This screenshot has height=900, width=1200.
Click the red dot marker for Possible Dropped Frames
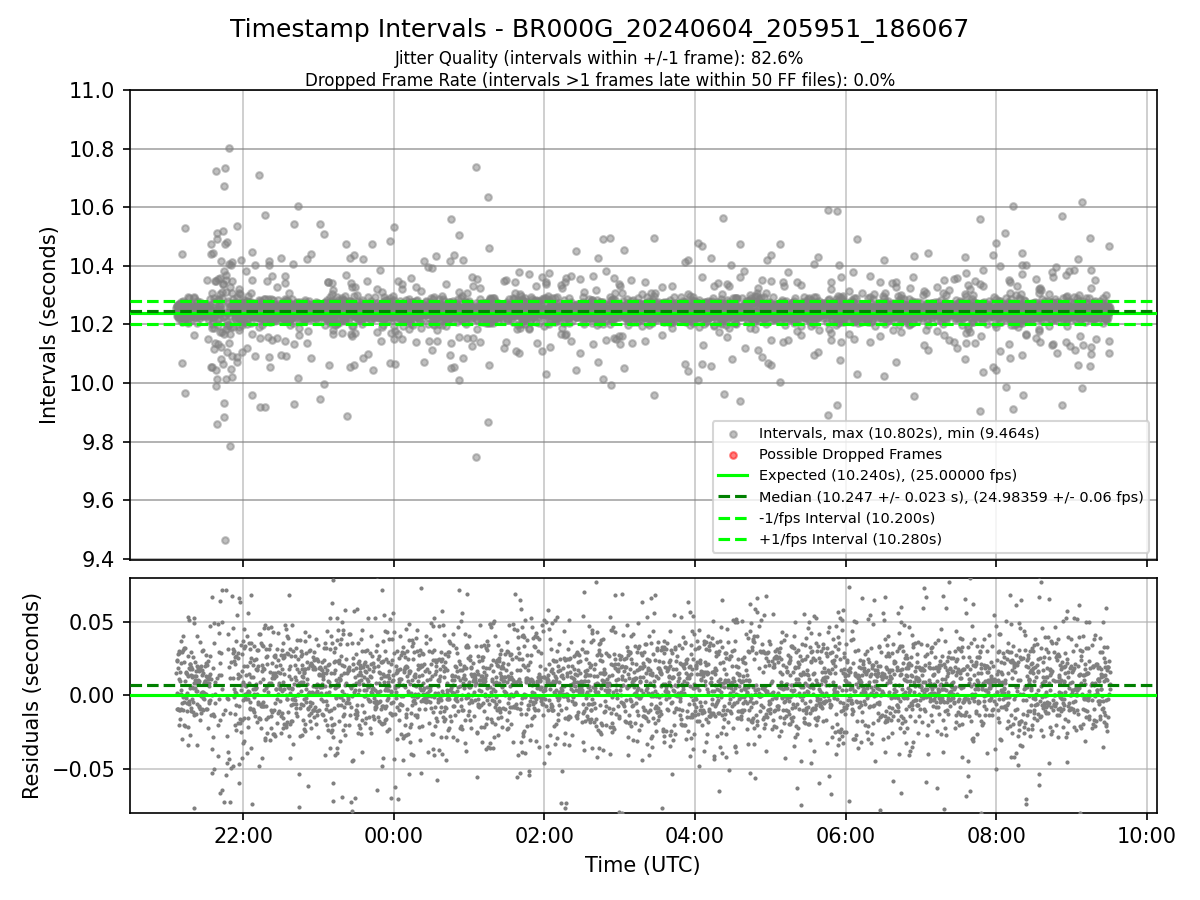click(735, 455)
